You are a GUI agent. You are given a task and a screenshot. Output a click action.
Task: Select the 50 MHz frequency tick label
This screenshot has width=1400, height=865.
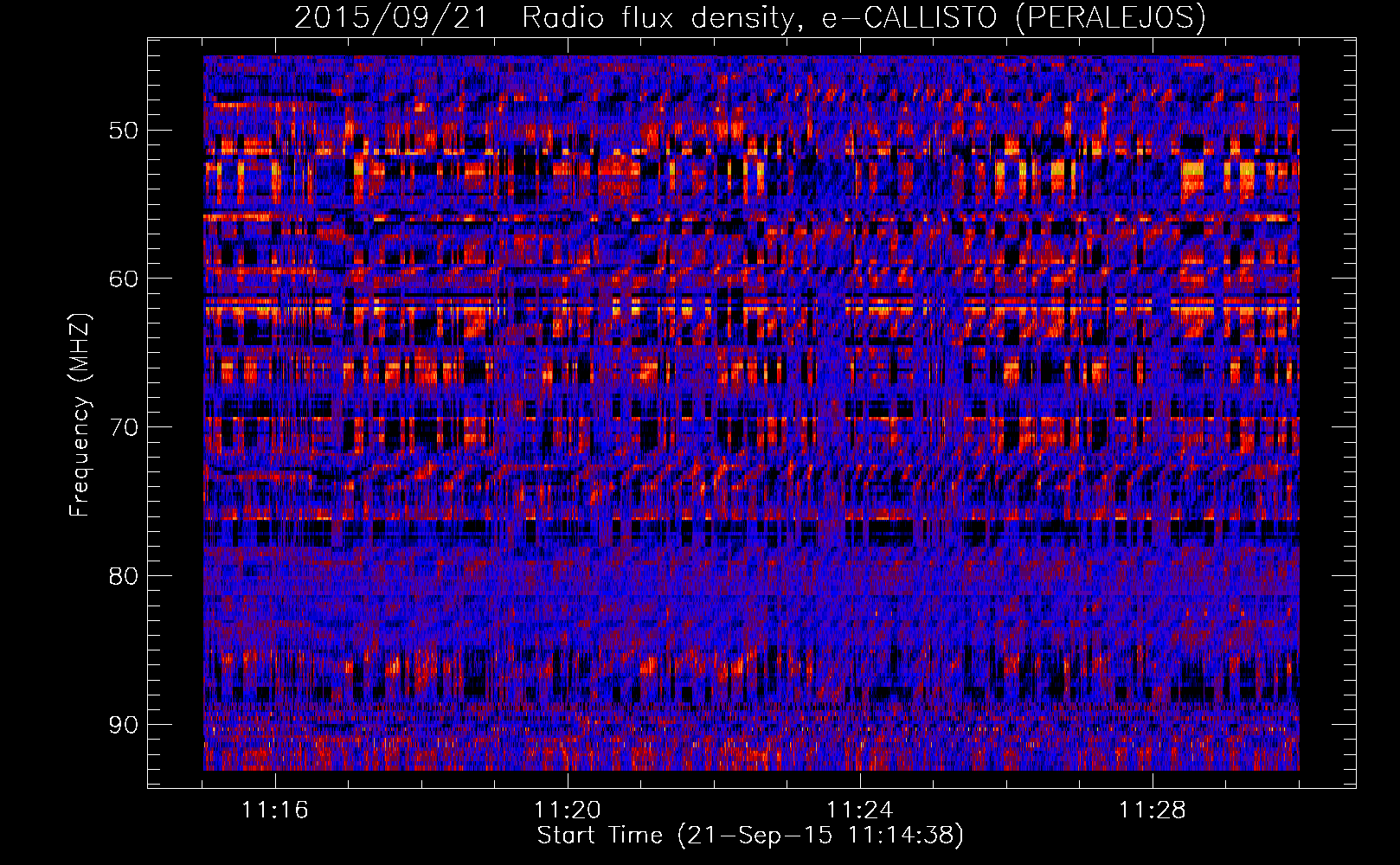click(x=123, y=131)
